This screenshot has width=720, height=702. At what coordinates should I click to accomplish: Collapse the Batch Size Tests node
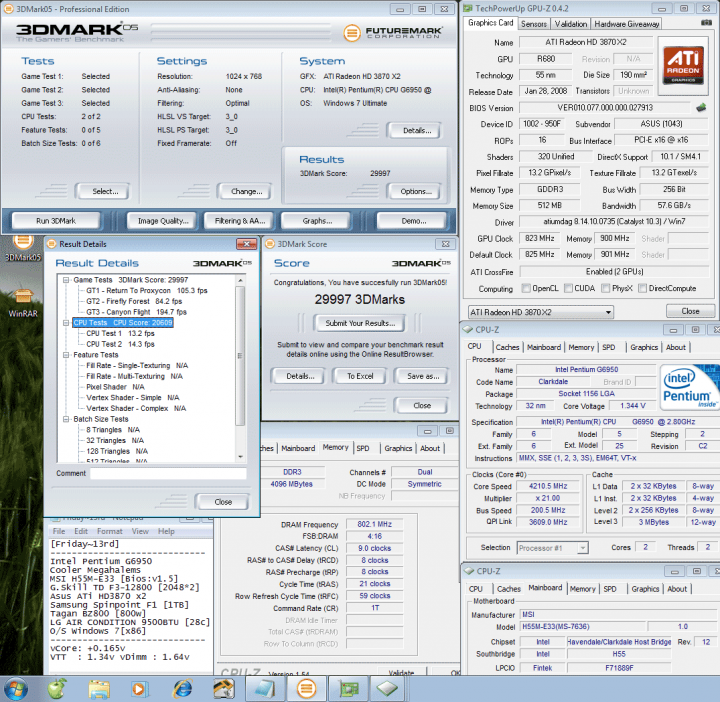coord(66,419)
